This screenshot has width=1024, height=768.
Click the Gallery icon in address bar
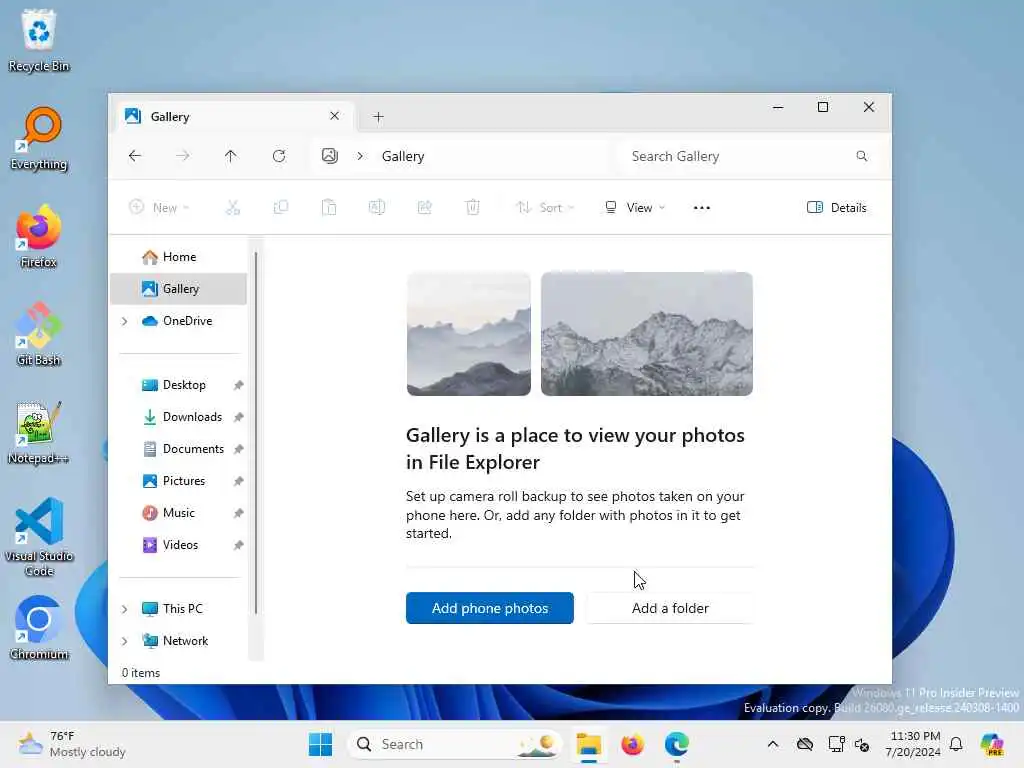coord(330,156)
